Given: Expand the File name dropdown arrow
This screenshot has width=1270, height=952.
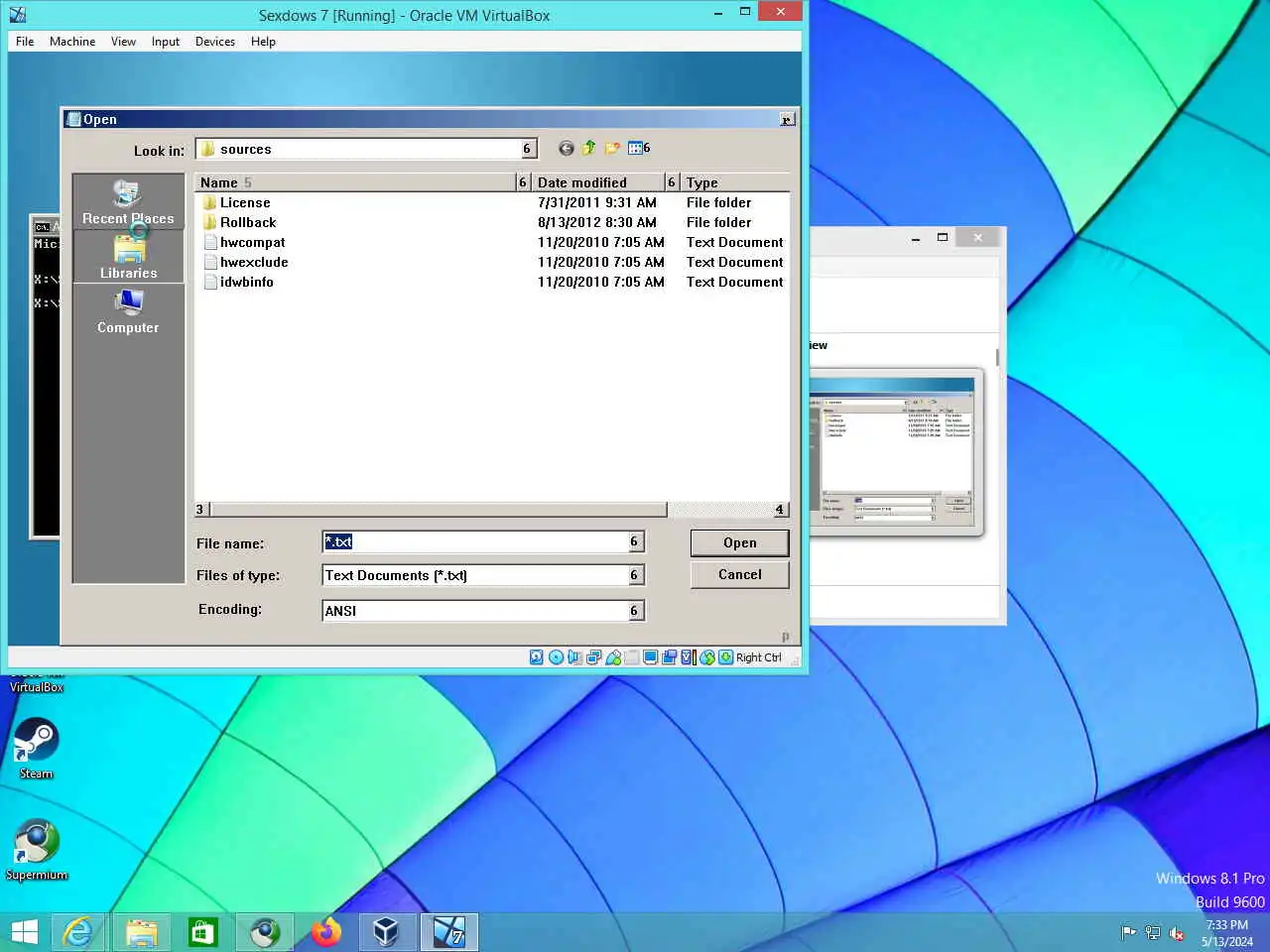Looking at the screenshot, I should coord(634,541).
